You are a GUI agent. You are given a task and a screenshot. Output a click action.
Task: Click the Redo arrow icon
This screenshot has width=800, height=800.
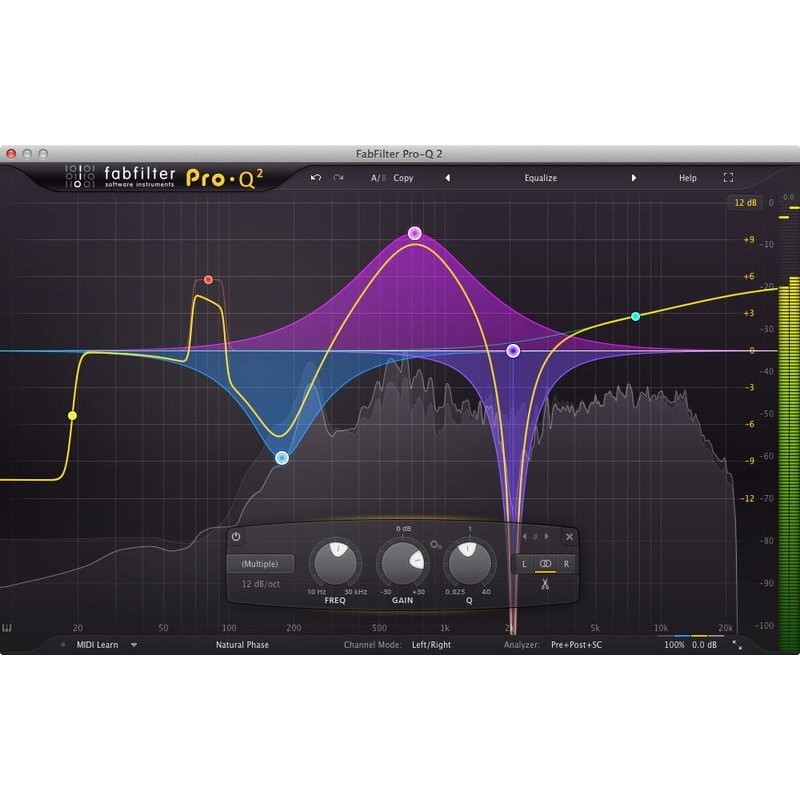click(x=336, y=177)
